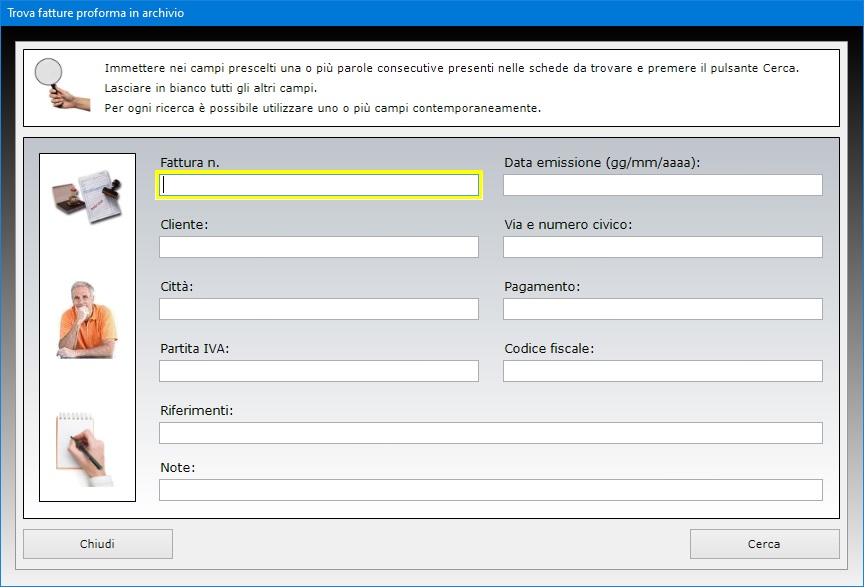
Task: Close the dialog with Chiudi button
Action: [98, 544]
